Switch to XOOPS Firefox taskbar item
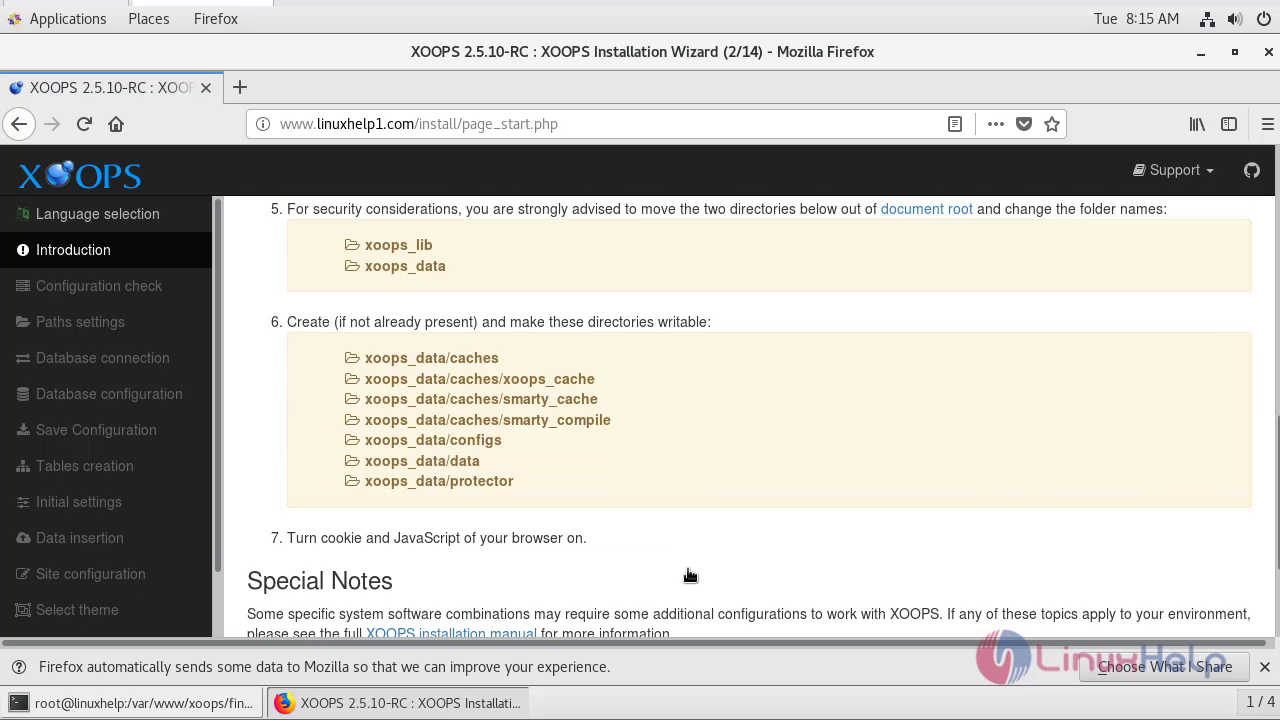Screen dimensions: 1280x720 coord(397,703)
